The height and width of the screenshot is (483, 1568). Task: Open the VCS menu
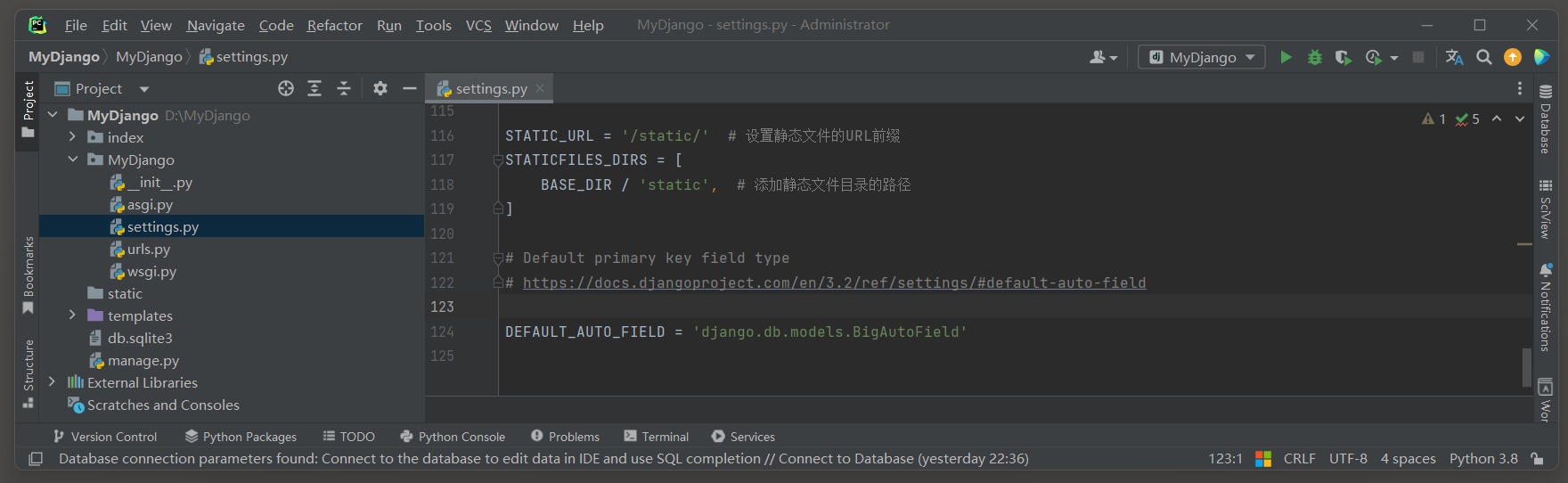click(478, 25)
